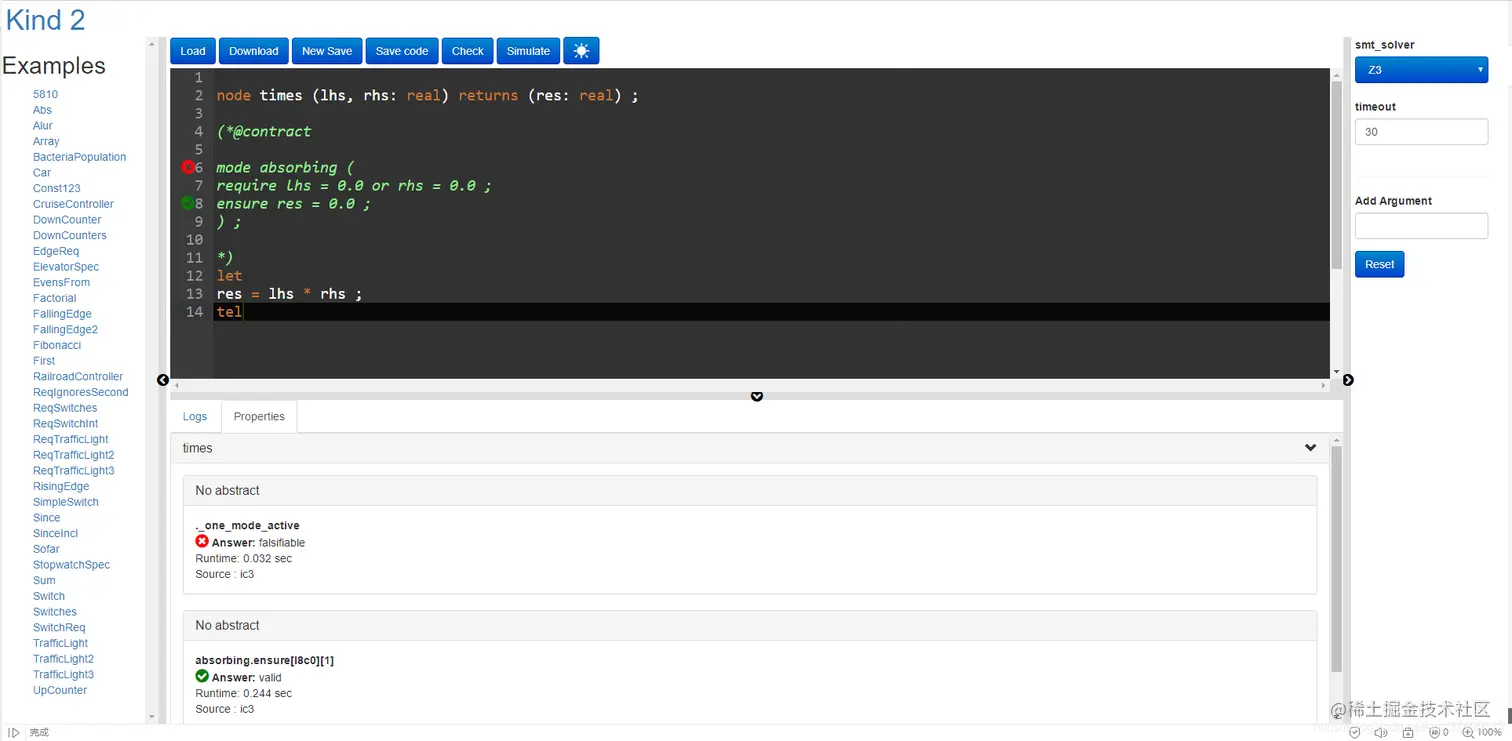Open the 5810 example

45,94
